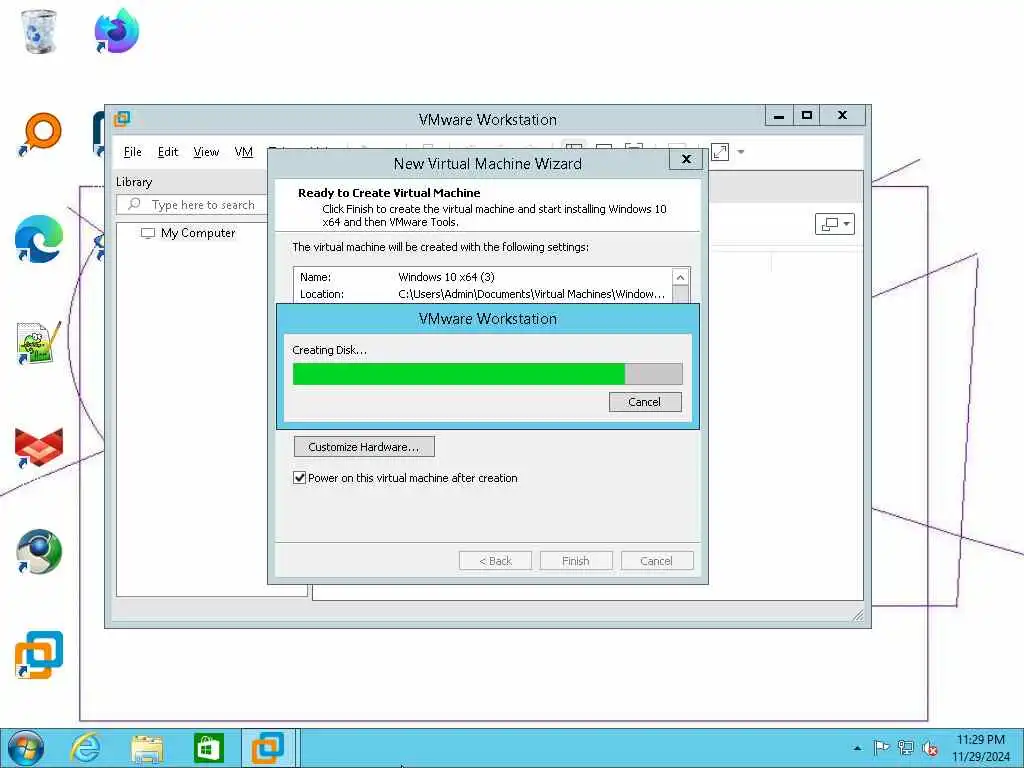Click Customize Hardware button
This screenshot has height=768, width=1024.
[x=364, y=447]
